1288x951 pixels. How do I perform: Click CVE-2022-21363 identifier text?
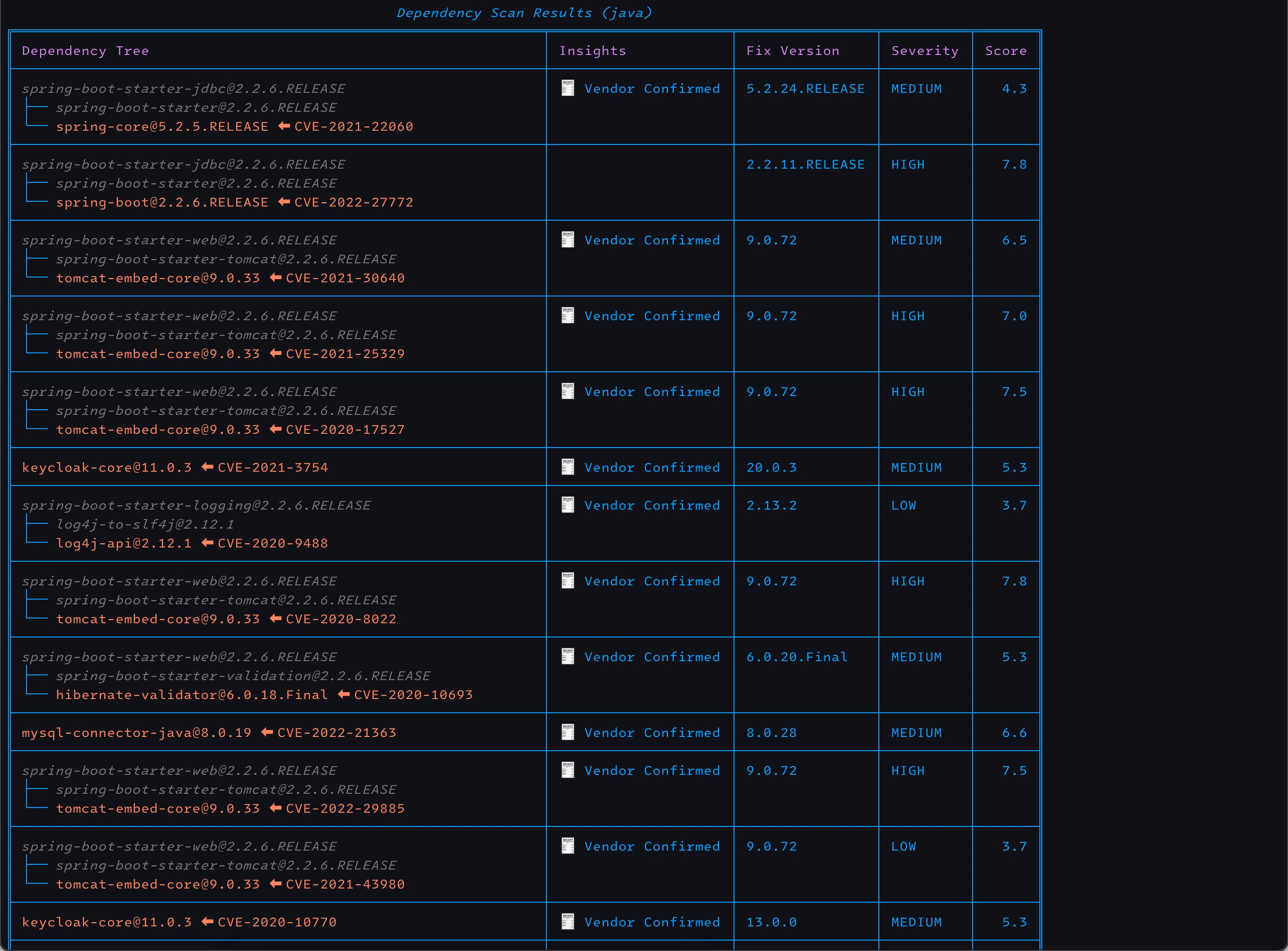coord(336,733)
